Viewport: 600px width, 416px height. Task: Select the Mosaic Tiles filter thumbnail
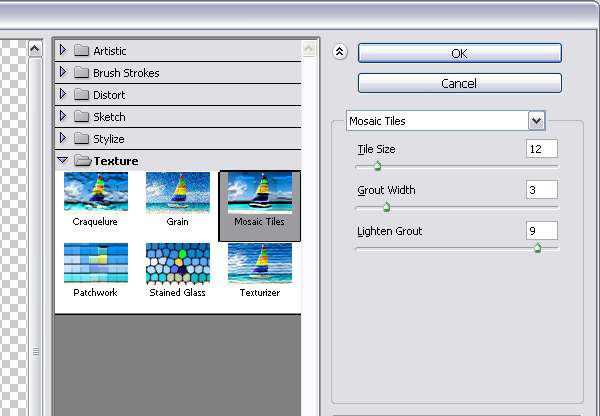tap(259, 192)
